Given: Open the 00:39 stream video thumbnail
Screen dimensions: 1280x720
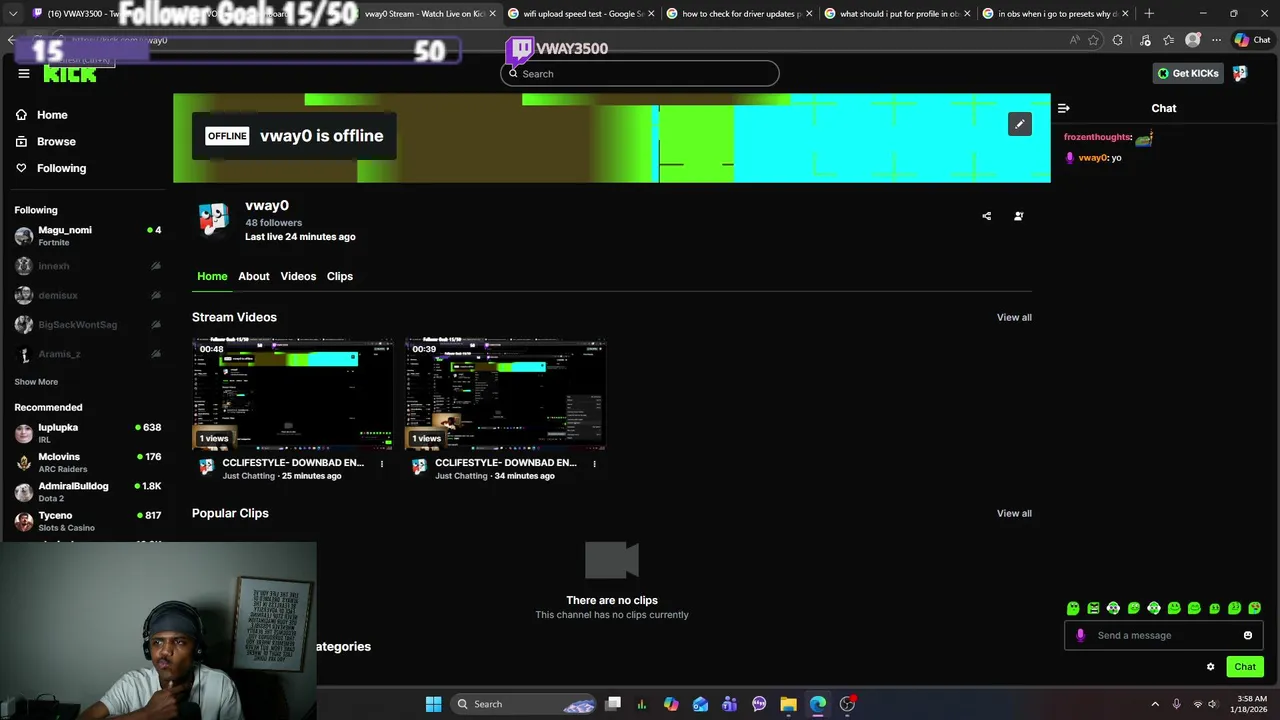Looking at the screenshot, I should tap(506, 394).
